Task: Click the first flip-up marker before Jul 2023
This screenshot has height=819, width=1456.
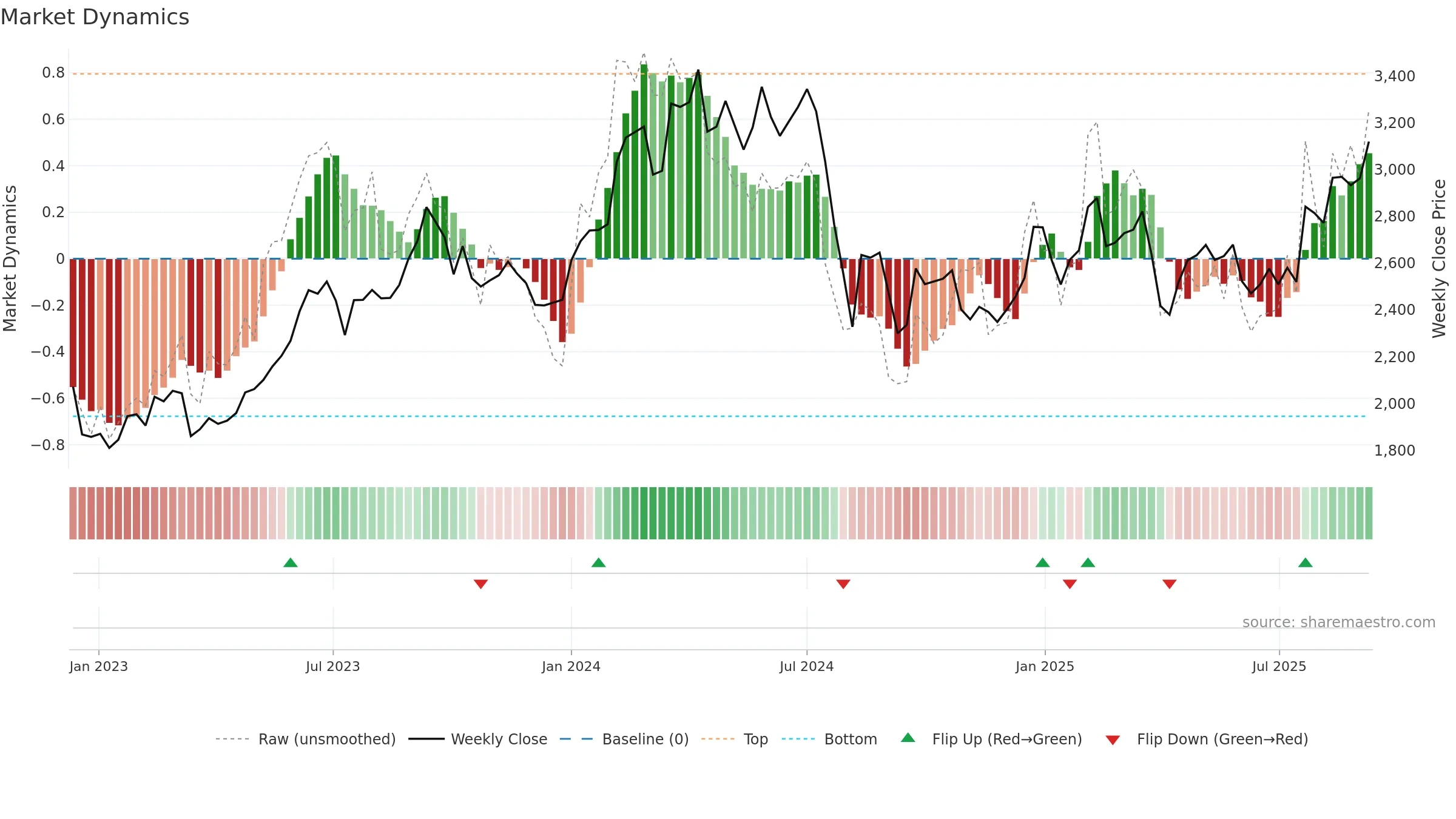Action: coord(291,562)
